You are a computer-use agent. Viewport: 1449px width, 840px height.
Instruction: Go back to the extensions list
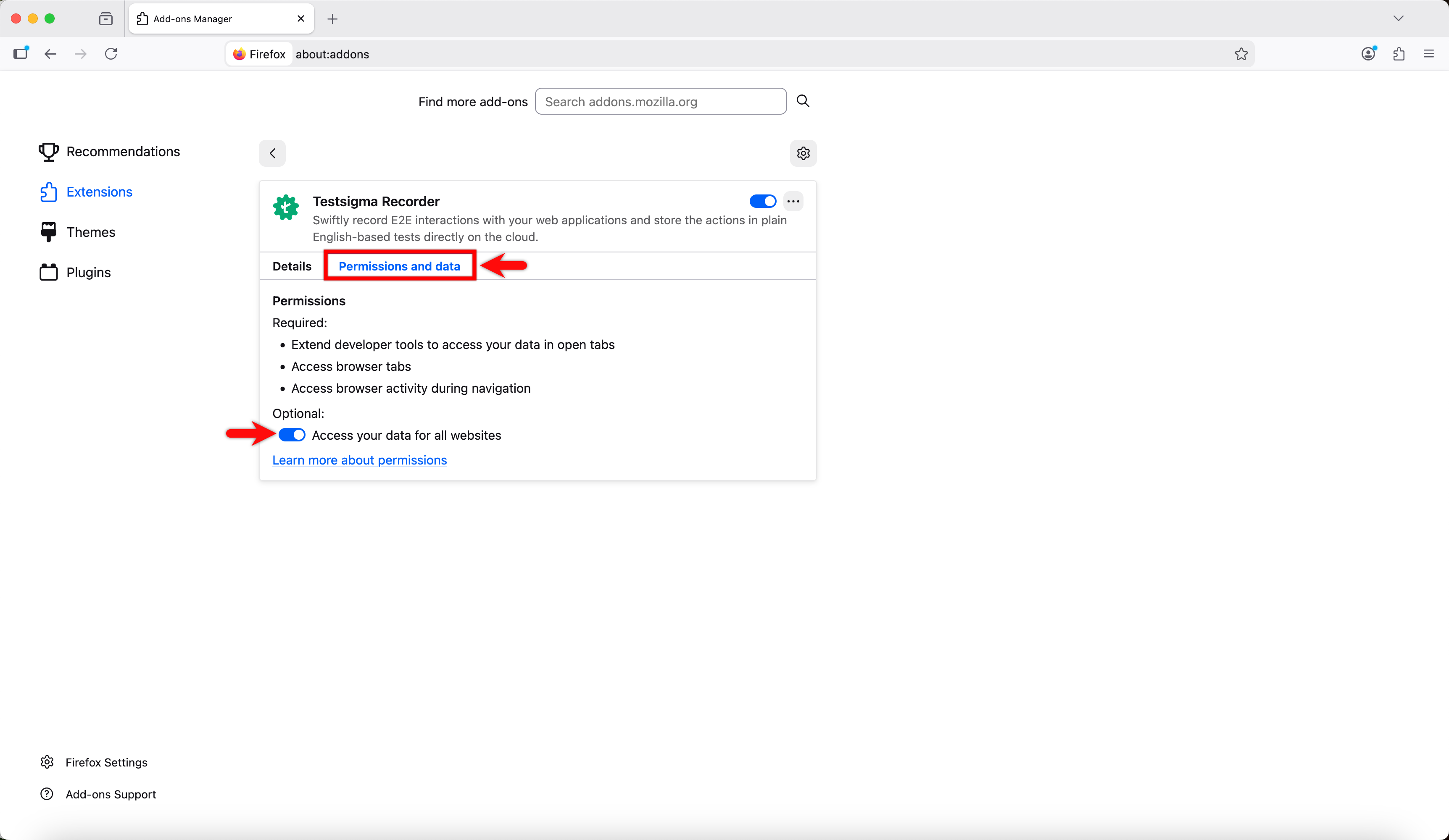click(x=273, y=153)
